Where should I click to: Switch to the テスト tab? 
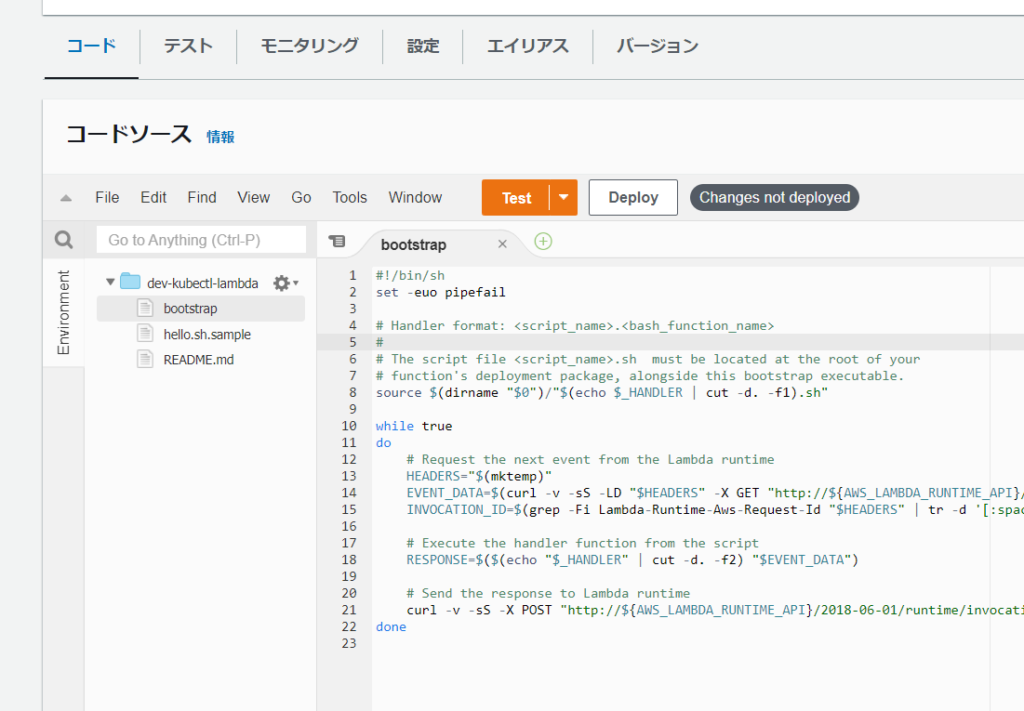[x=187, y=45]
